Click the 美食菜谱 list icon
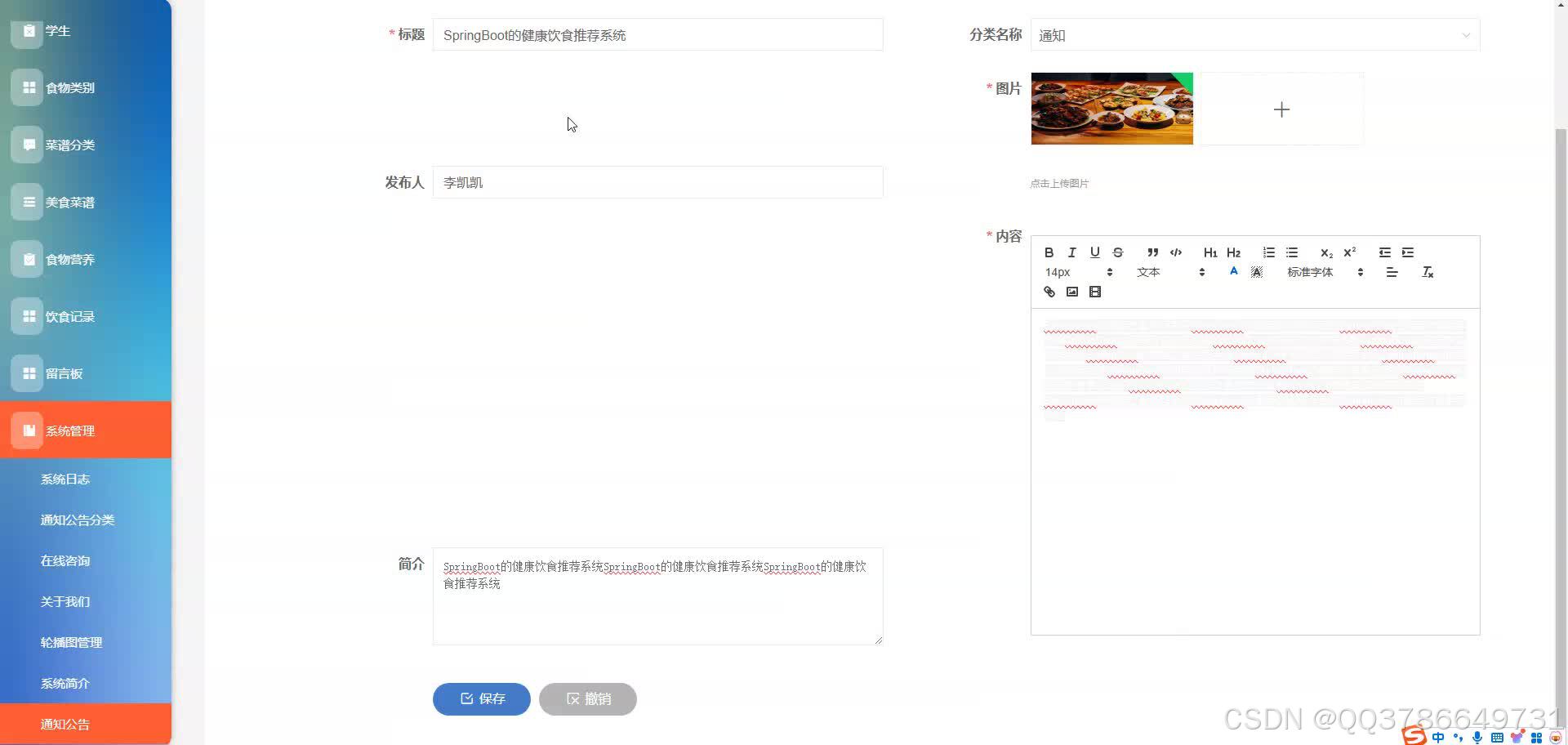The width and height of the screenshot is (1568, 745). click(29, 202)
